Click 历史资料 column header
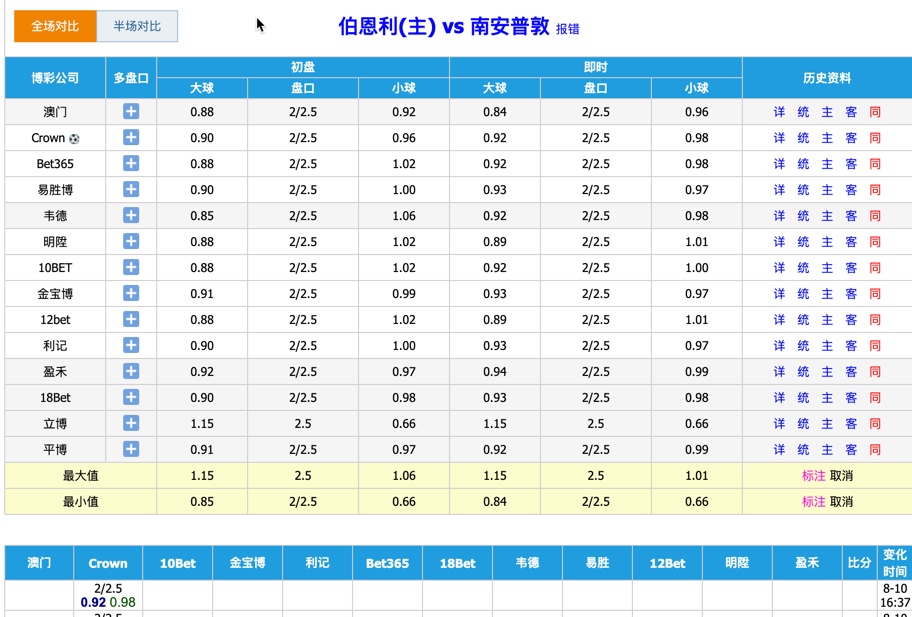912x617 pixels. 827,78
